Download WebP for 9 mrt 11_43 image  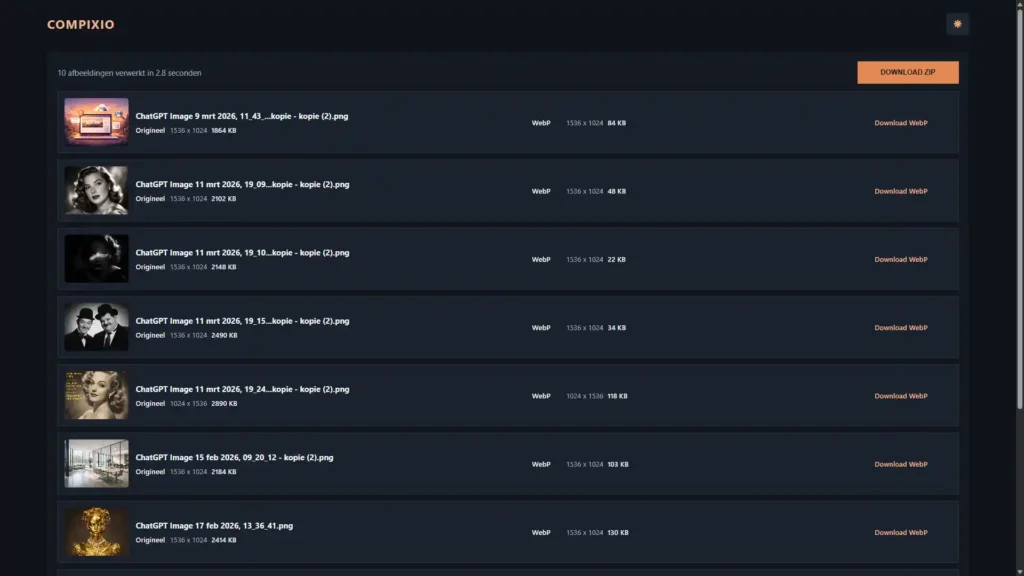(x=900, y=123)
